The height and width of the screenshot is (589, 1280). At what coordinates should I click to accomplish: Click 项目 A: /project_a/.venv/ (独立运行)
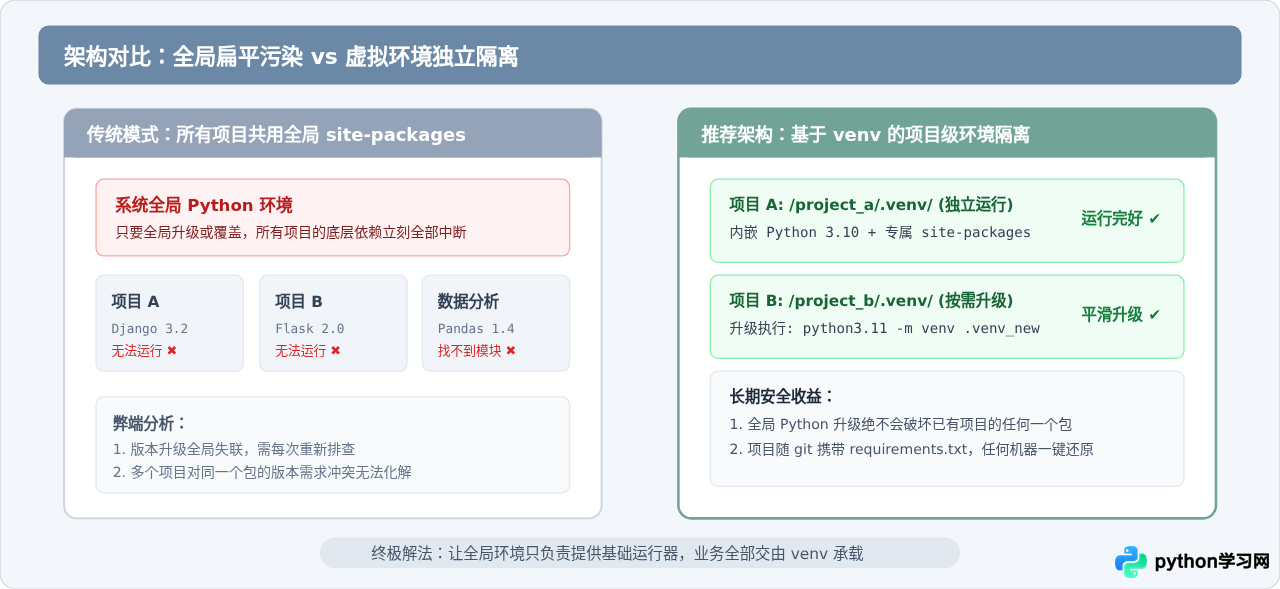pyautogui.click(x=871, y=205)
